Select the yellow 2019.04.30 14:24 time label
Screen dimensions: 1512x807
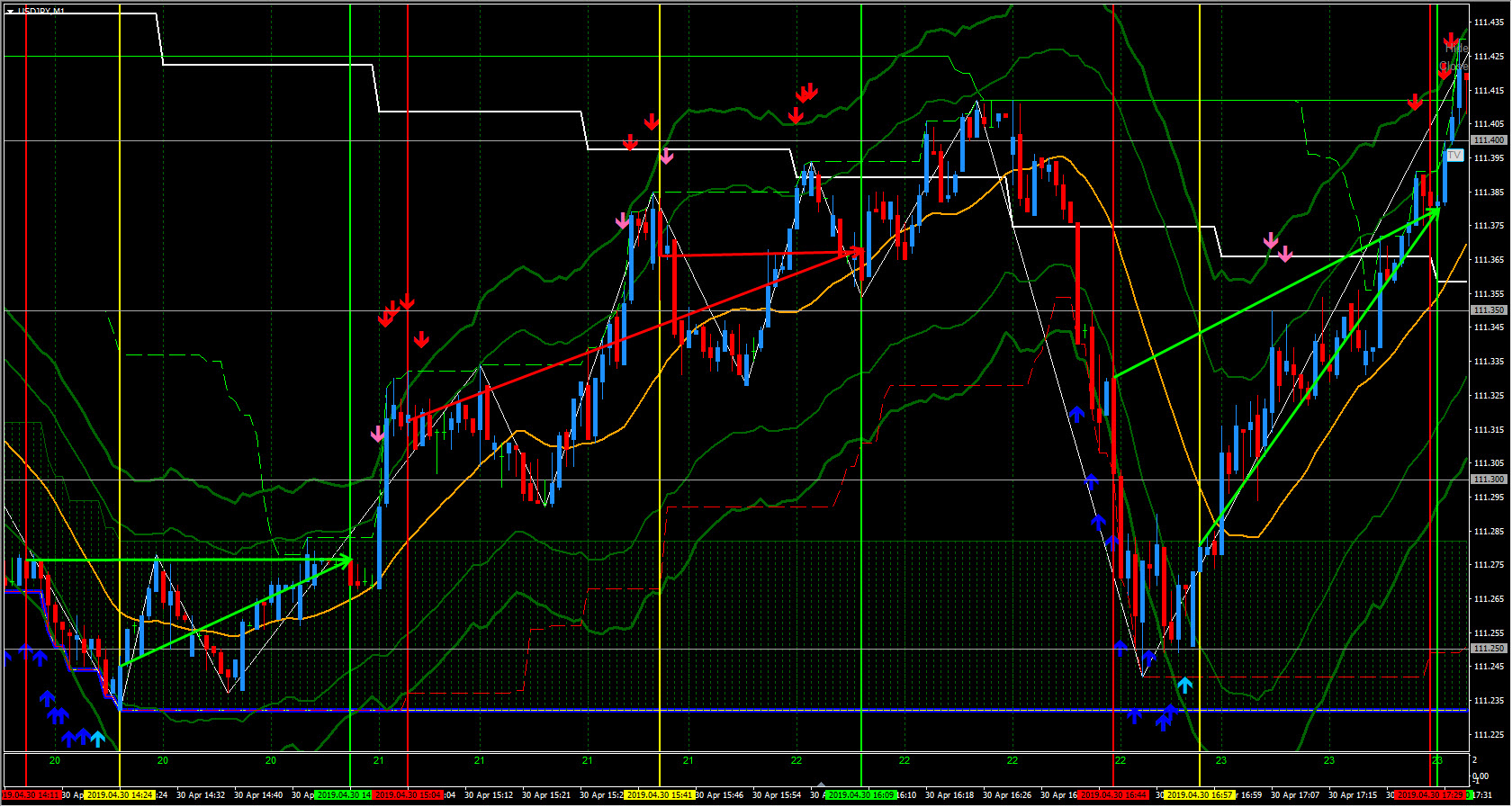pos(119,795)
